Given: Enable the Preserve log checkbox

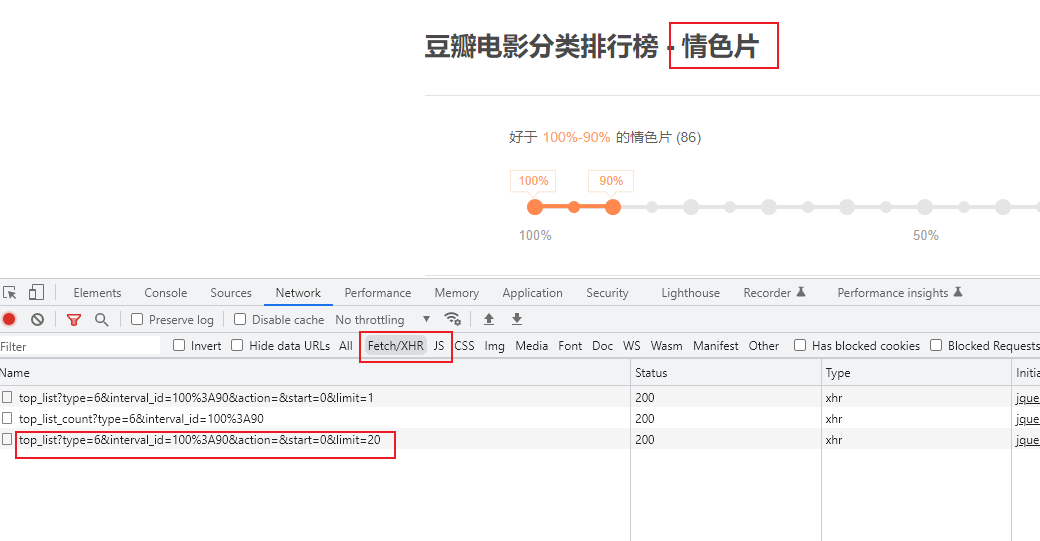Looking at the screenshot, I should pyautogui.click(x=137, y=319).
